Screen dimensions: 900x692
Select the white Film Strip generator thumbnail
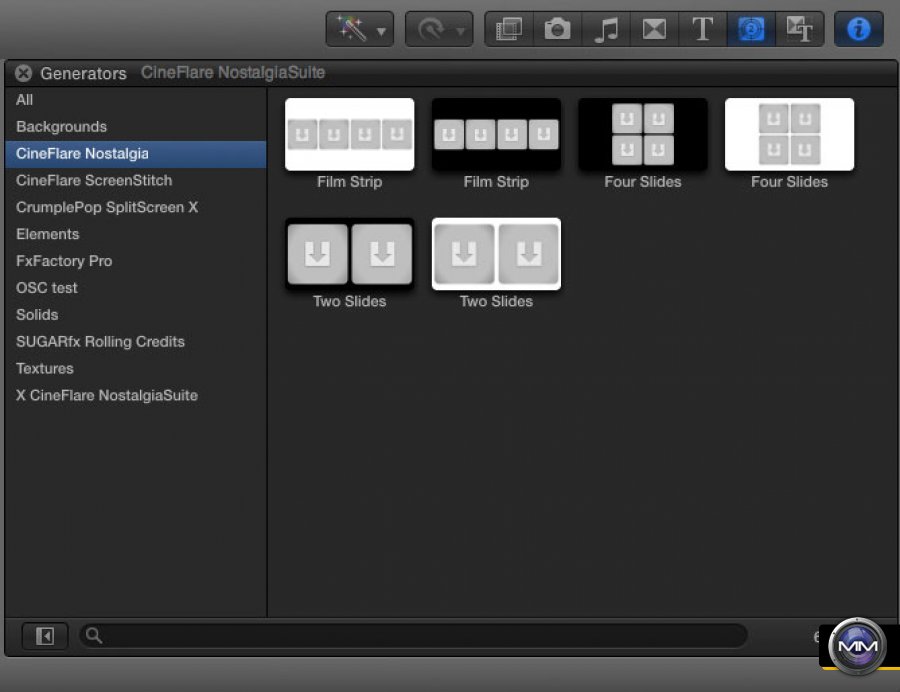tap(349, 134)
